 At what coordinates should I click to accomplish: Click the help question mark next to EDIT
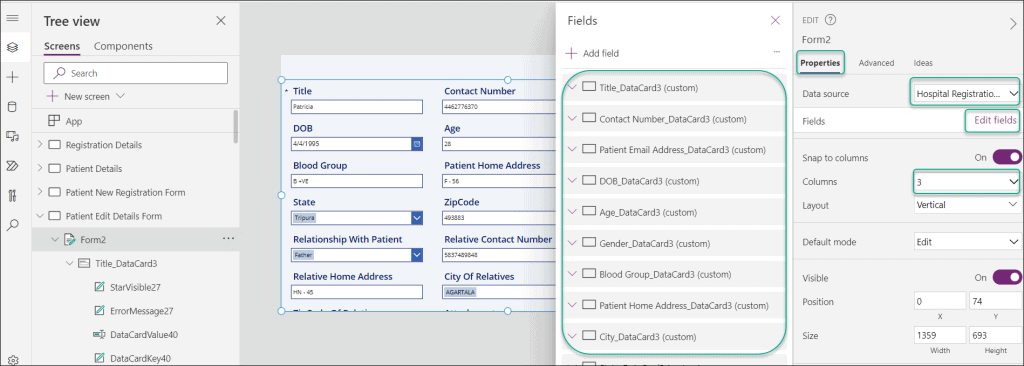(x=831, y=20)
